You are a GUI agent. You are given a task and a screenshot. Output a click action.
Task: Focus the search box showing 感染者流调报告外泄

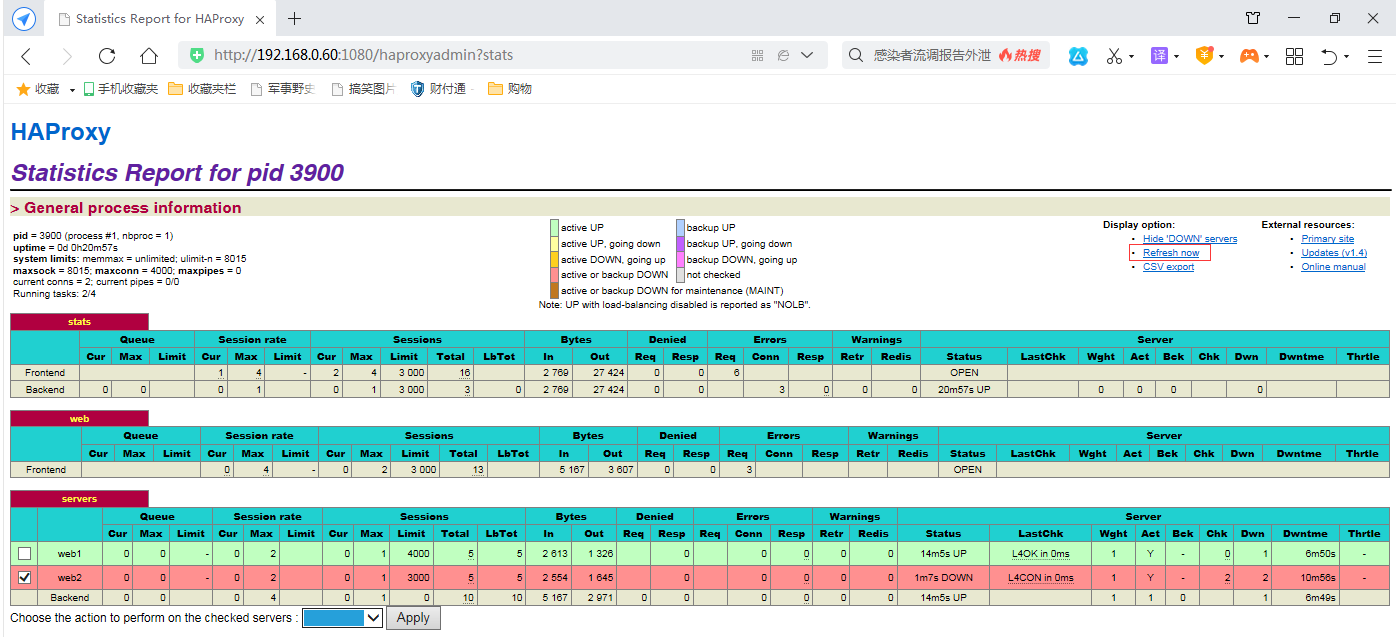point(932,56)
